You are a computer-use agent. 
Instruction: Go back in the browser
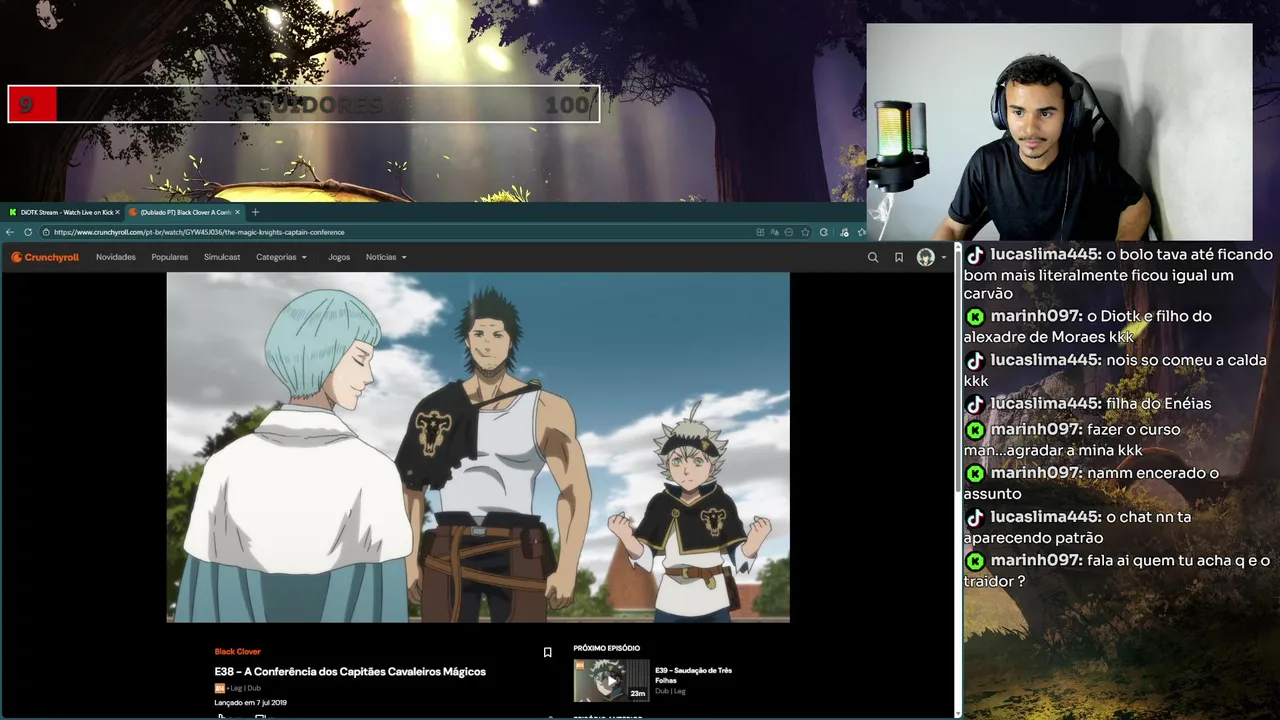point(10,232)
